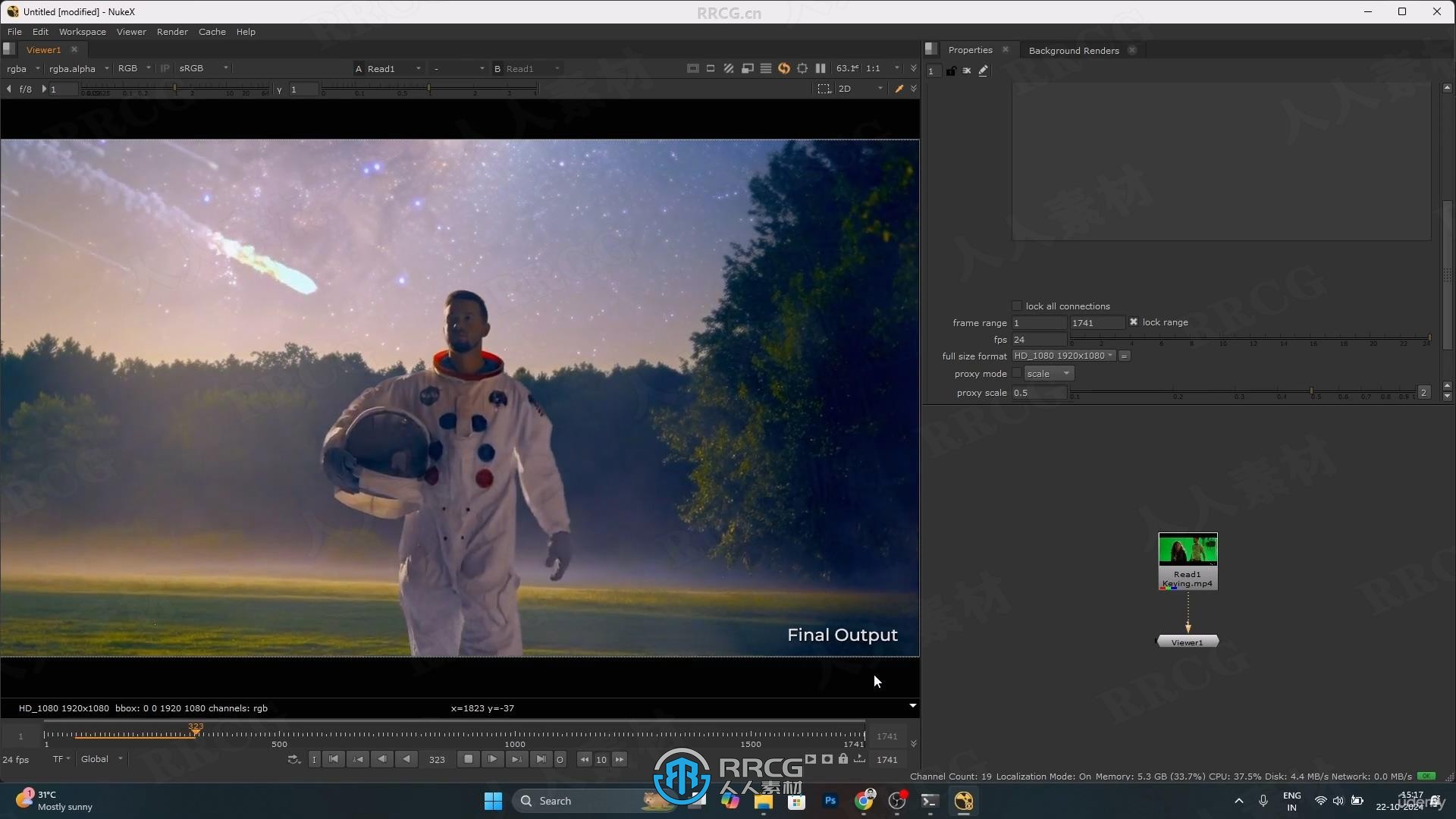The width and height of the screenshot is (1456, 819).
Task: Toggle the lock all connections checkbox
Action: [1017, 305]
